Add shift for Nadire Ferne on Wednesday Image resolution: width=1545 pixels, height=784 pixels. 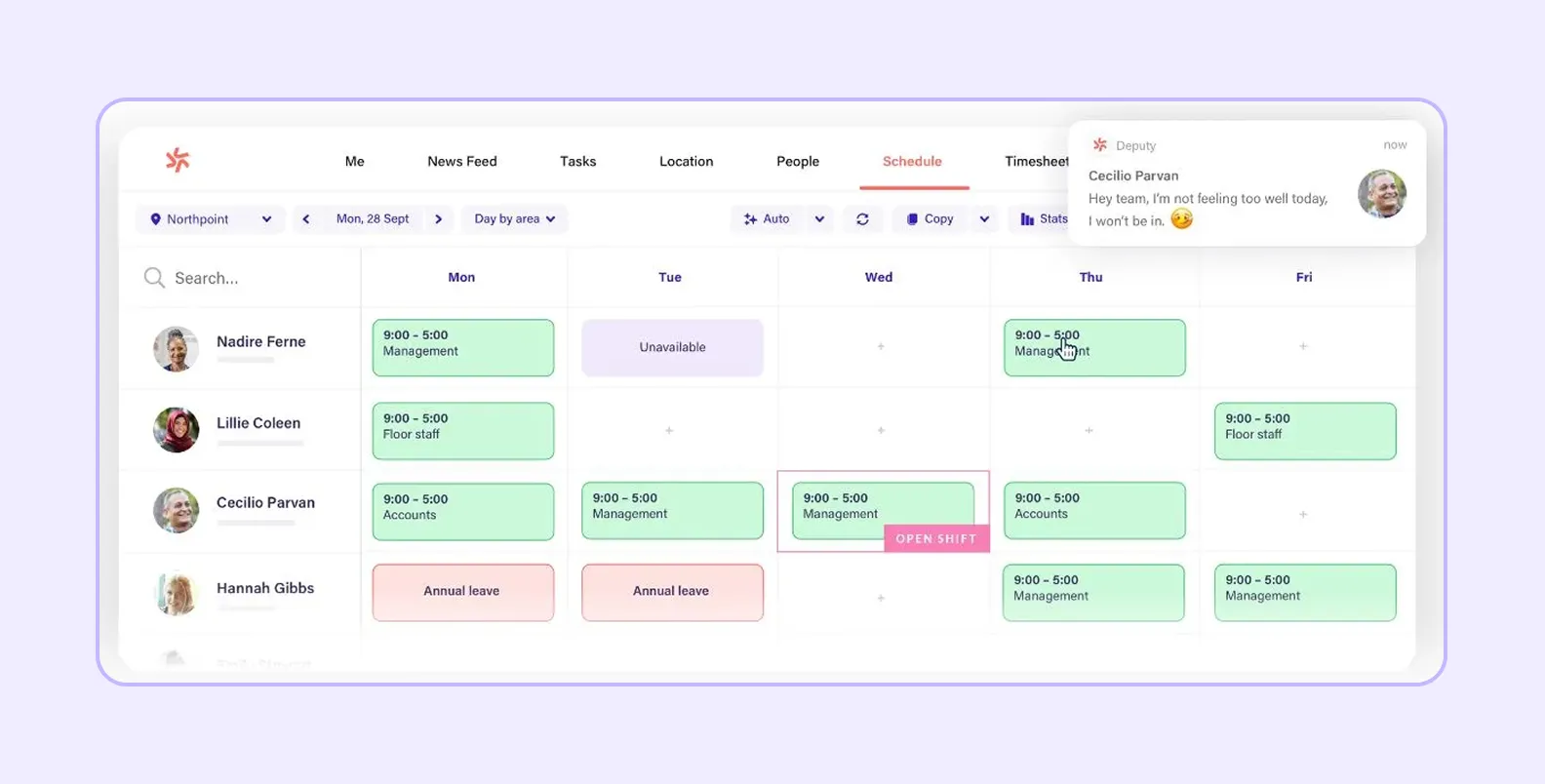click(x=881, y=346)
